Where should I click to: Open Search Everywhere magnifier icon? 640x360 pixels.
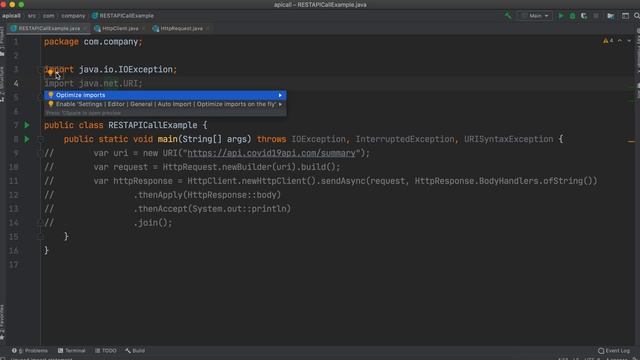637,16
